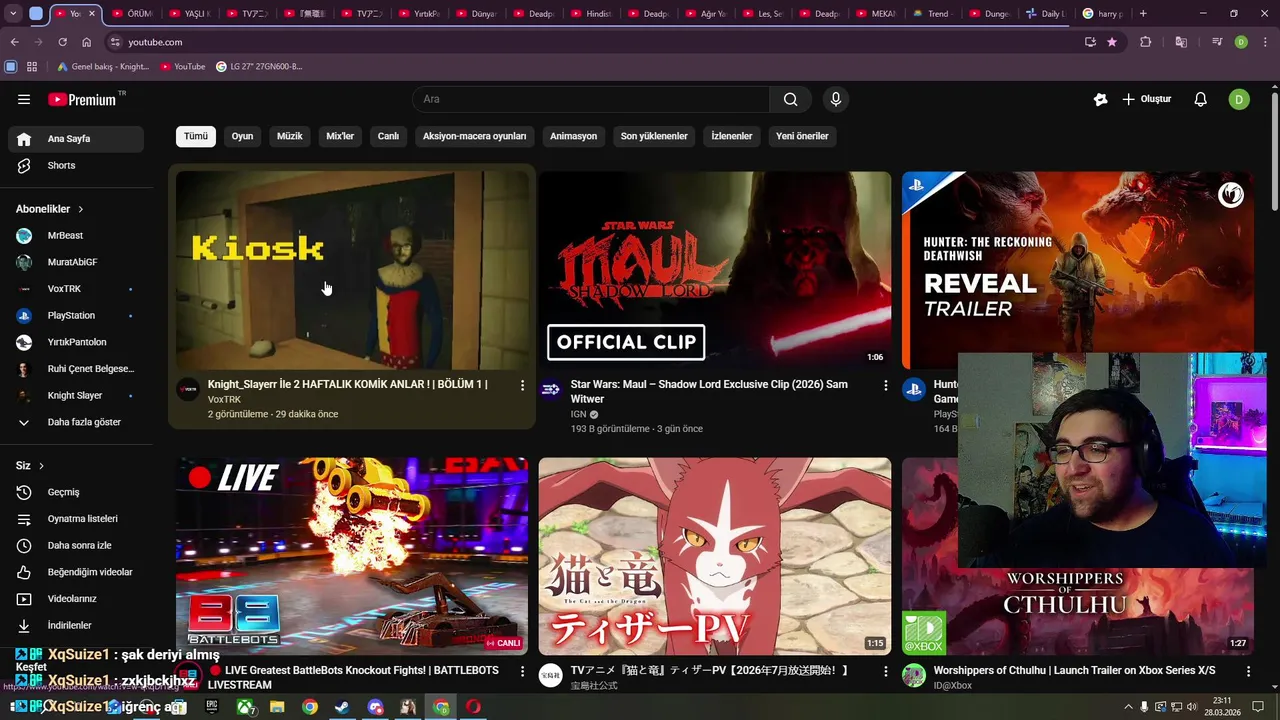Image resolution: width=1280 pixels, height=720 pixels.
Task: Open Geçmiş history in sidebar
Action: pyautogui.click(x=76, y=492)
